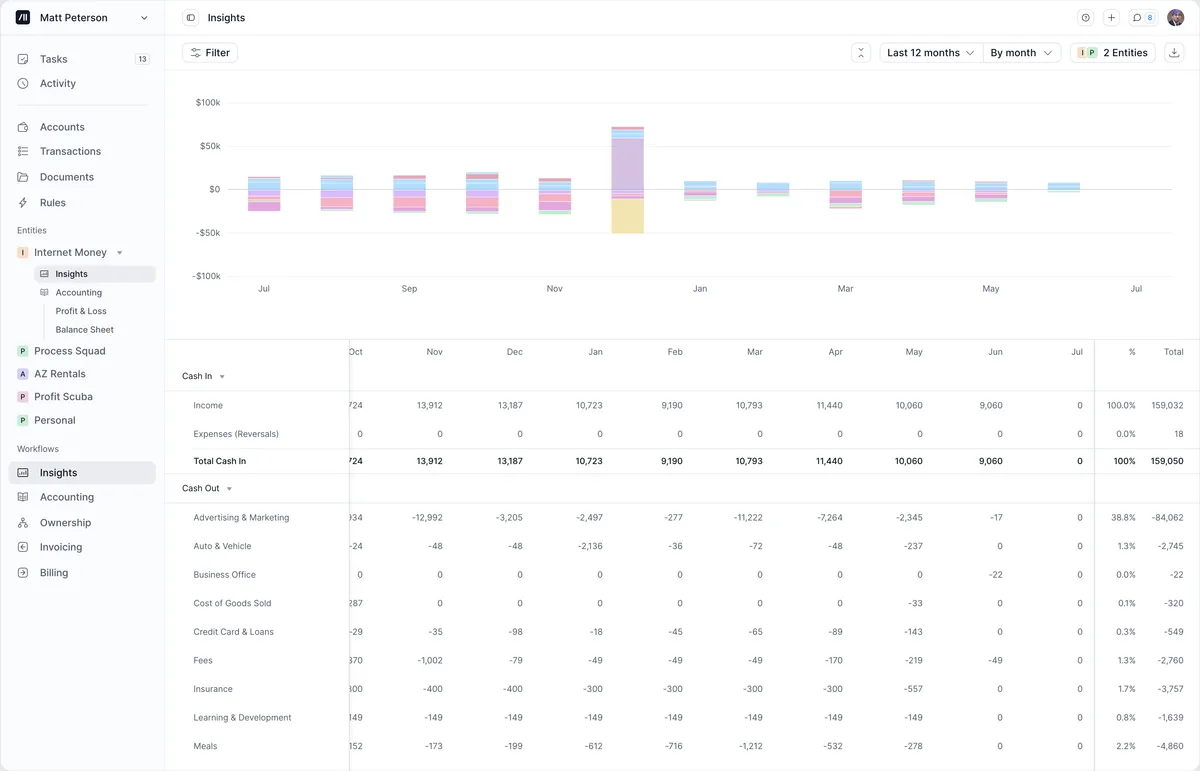Open Accounts wallet icon
The width and height of the screenshot is (1200, 771).
pos(23,127)
